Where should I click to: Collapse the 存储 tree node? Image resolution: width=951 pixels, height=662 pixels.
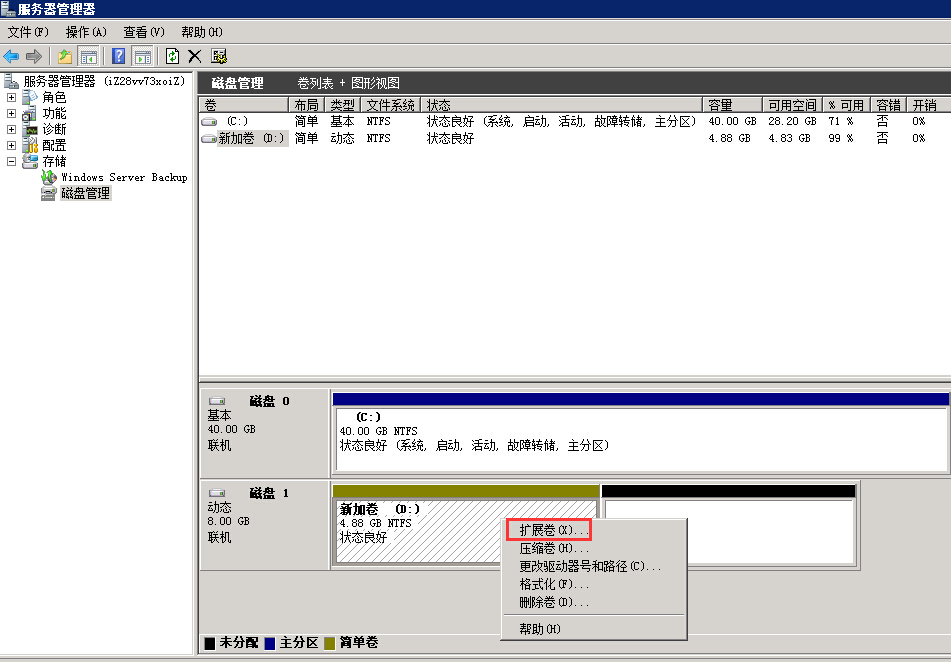click(12, 162)
